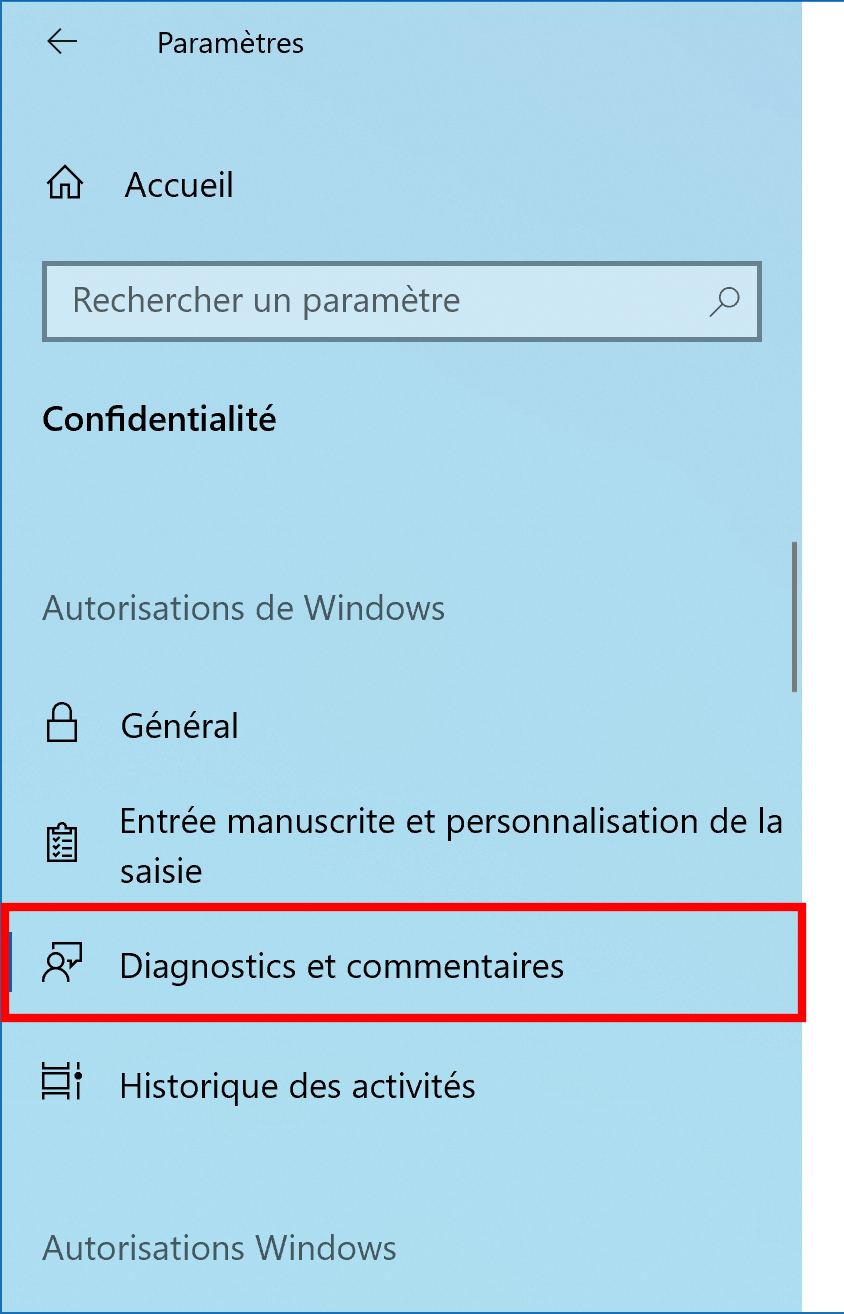Click the Autorisations de Windows section header

[x=244, y=608]
